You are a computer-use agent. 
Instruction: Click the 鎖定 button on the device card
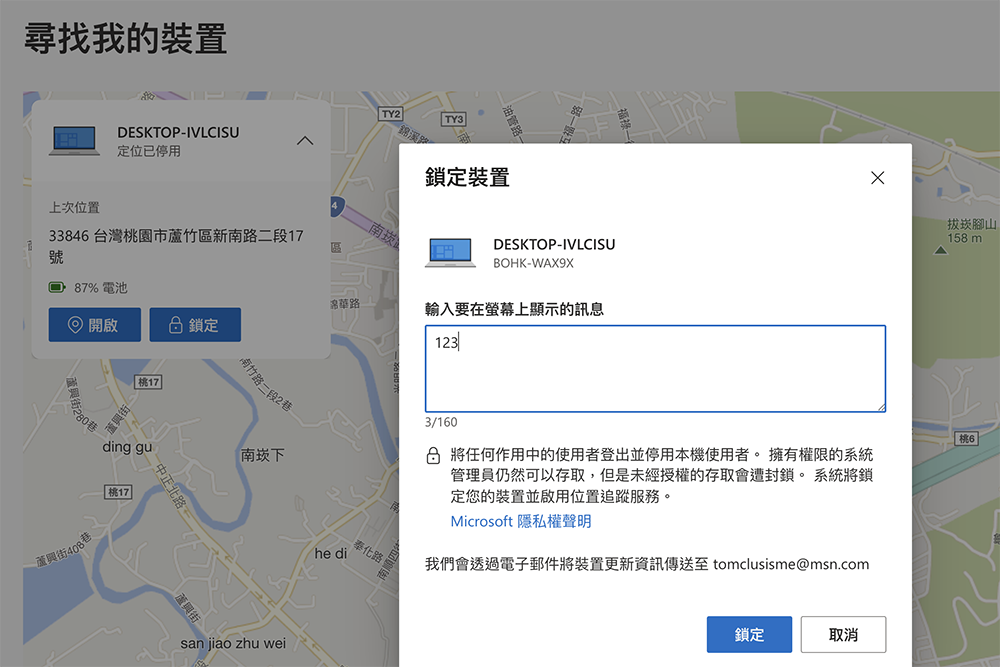tap(195, 324)
